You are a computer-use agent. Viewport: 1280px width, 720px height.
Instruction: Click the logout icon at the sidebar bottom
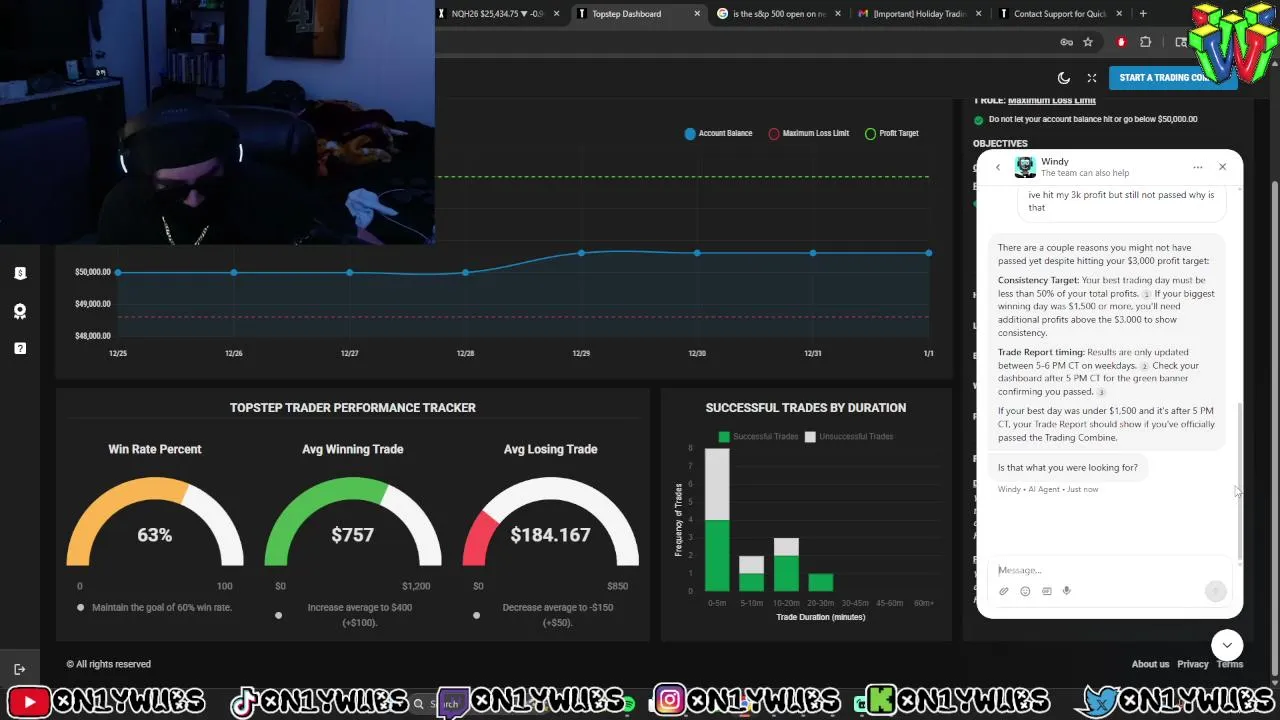coord(20,669)
